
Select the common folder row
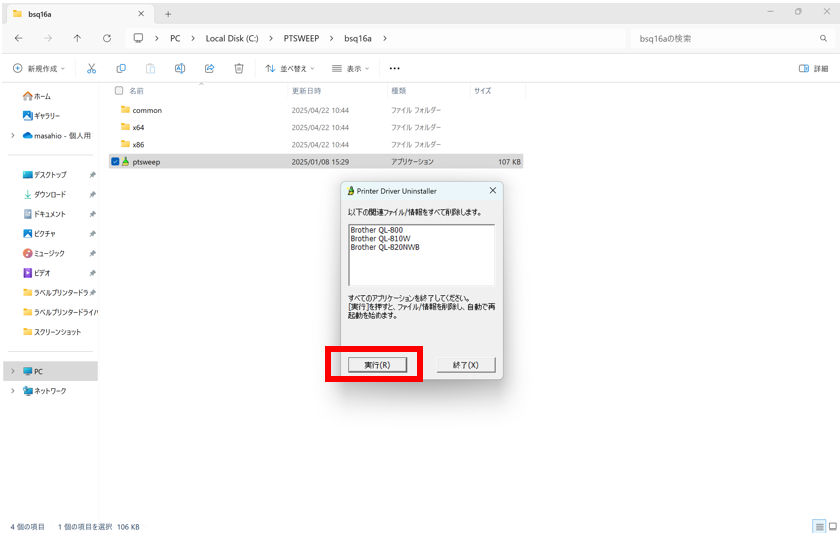[x=316, y=110]
